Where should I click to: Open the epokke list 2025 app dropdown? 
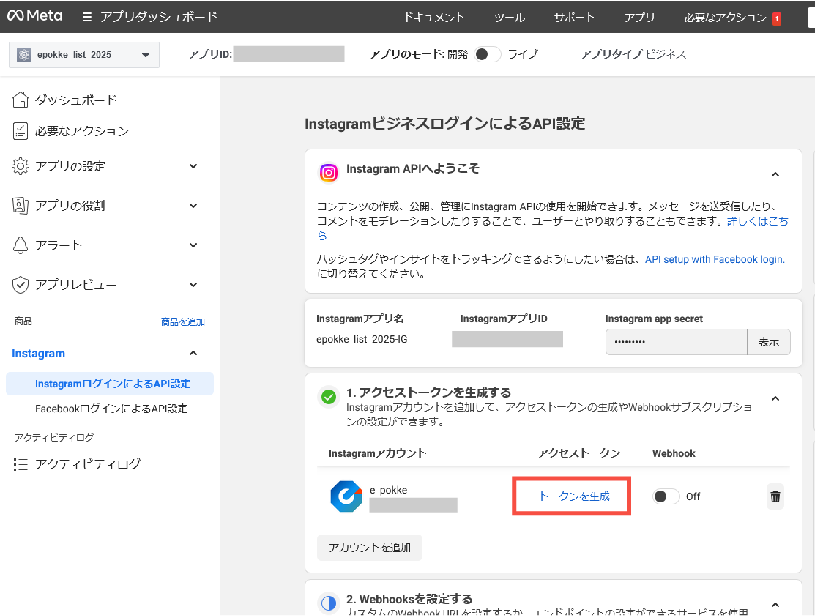[84, 55]
